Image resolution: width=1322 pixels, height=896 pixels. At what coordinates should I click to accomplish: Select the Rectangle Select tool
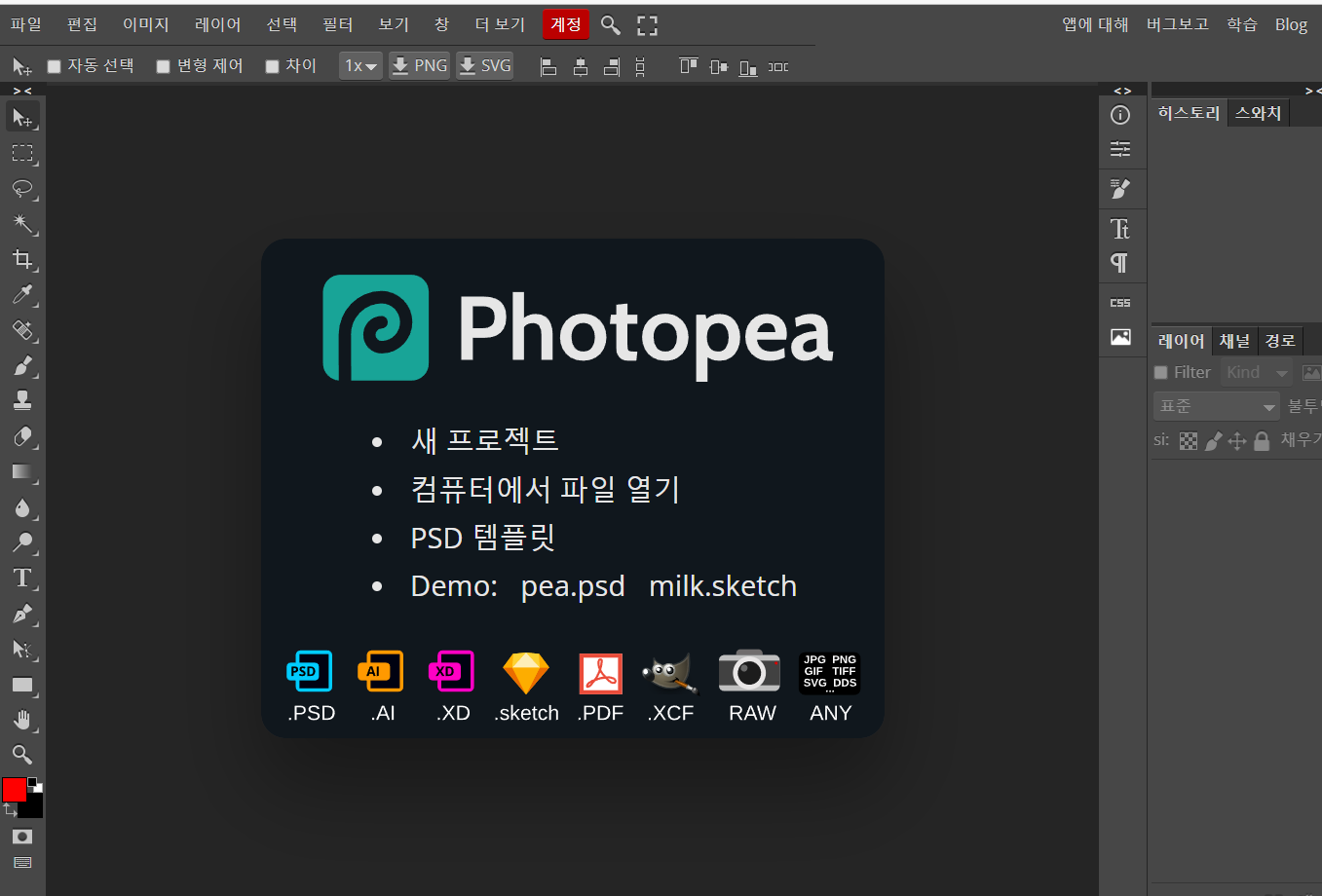22,154
